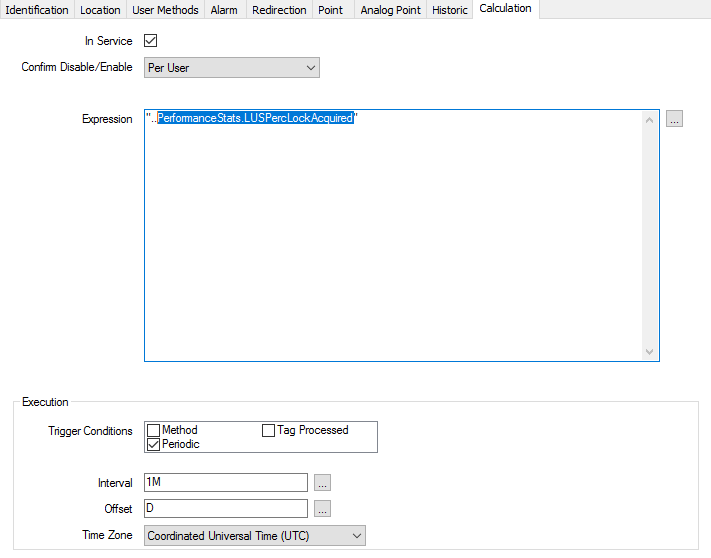Open the Offset ellipsis picker button

(322, 508)
